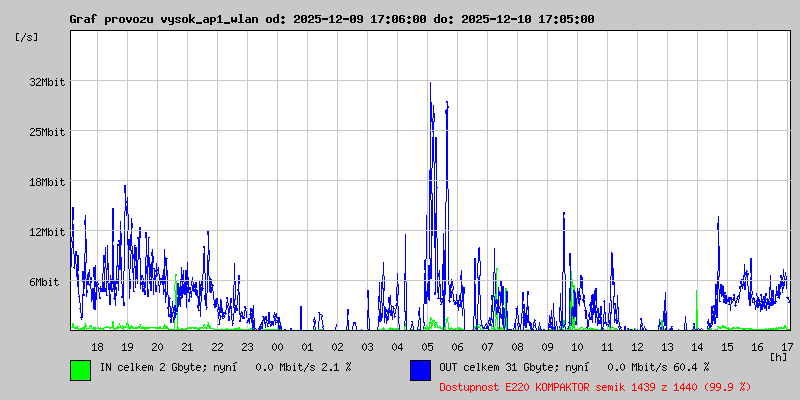Select the 32Mbit y-axis label
The height and width of the screenshot is (400, 800).
coord(47,82)
